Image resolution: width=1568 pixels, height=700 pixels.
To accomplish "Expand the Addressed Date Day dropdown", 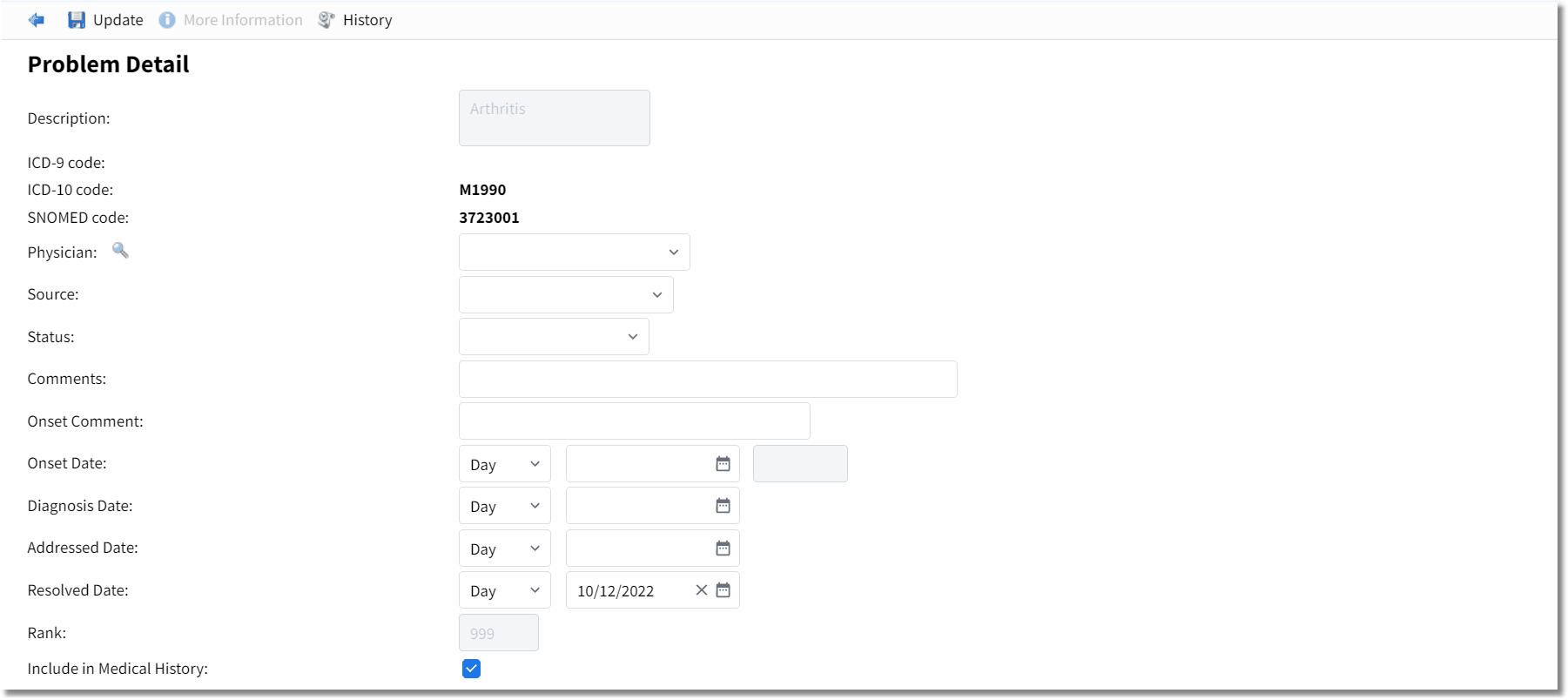I will tap(505, 549).
